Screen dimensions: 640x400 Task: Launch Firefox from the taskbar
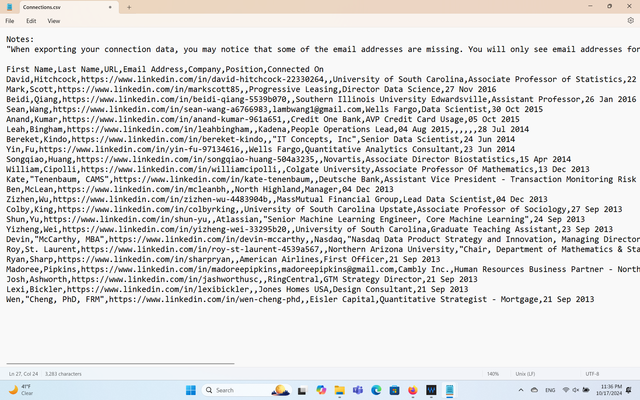point(413,390)
